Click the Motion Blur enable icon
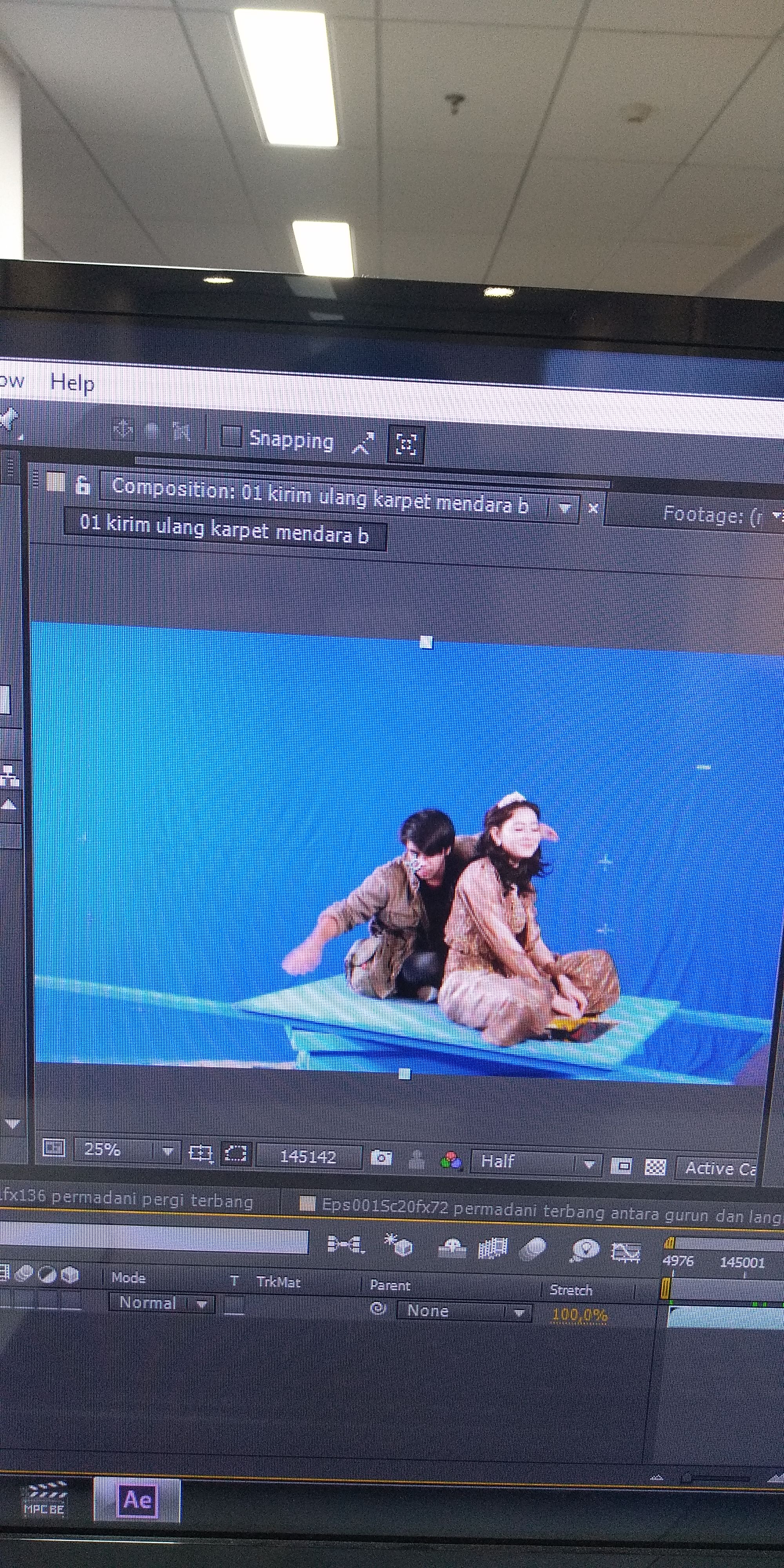The width and height of the screenshot is (784, 1568). (x=533, y=1249)
